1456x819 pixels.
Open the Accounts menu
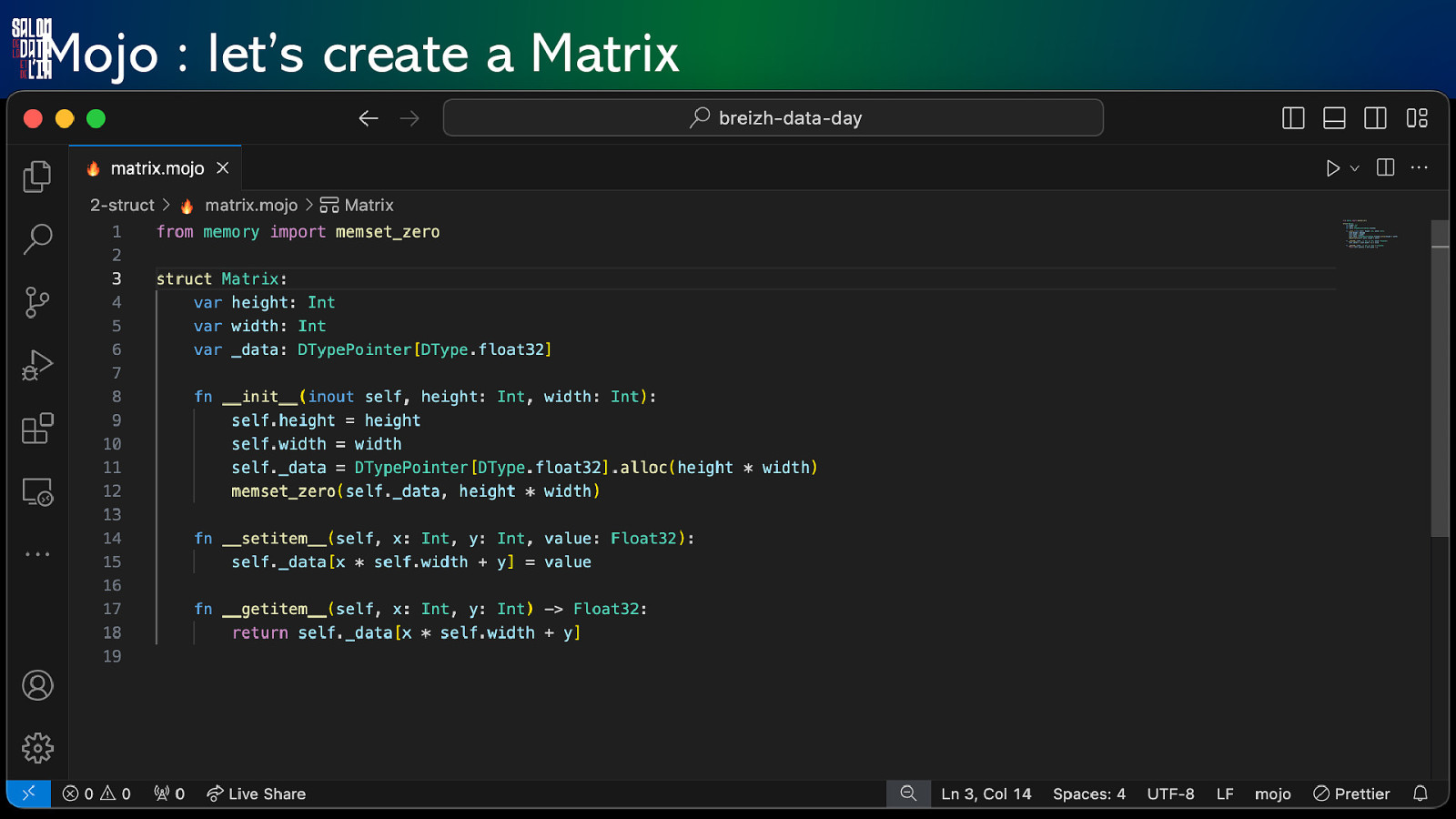click(37, 685)
